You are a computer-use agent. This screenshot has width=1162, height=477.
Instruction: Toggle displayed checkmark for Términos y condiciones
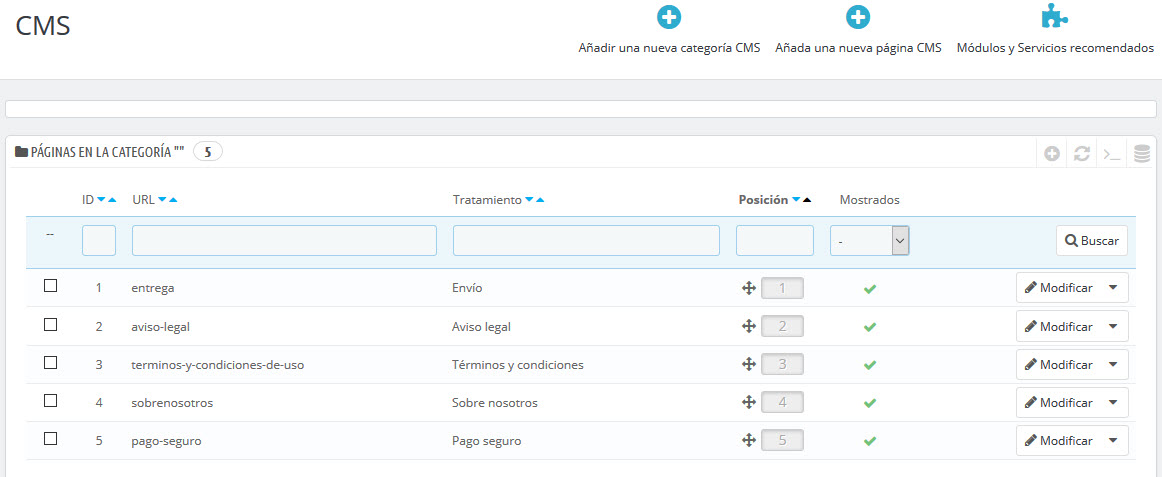870,365
